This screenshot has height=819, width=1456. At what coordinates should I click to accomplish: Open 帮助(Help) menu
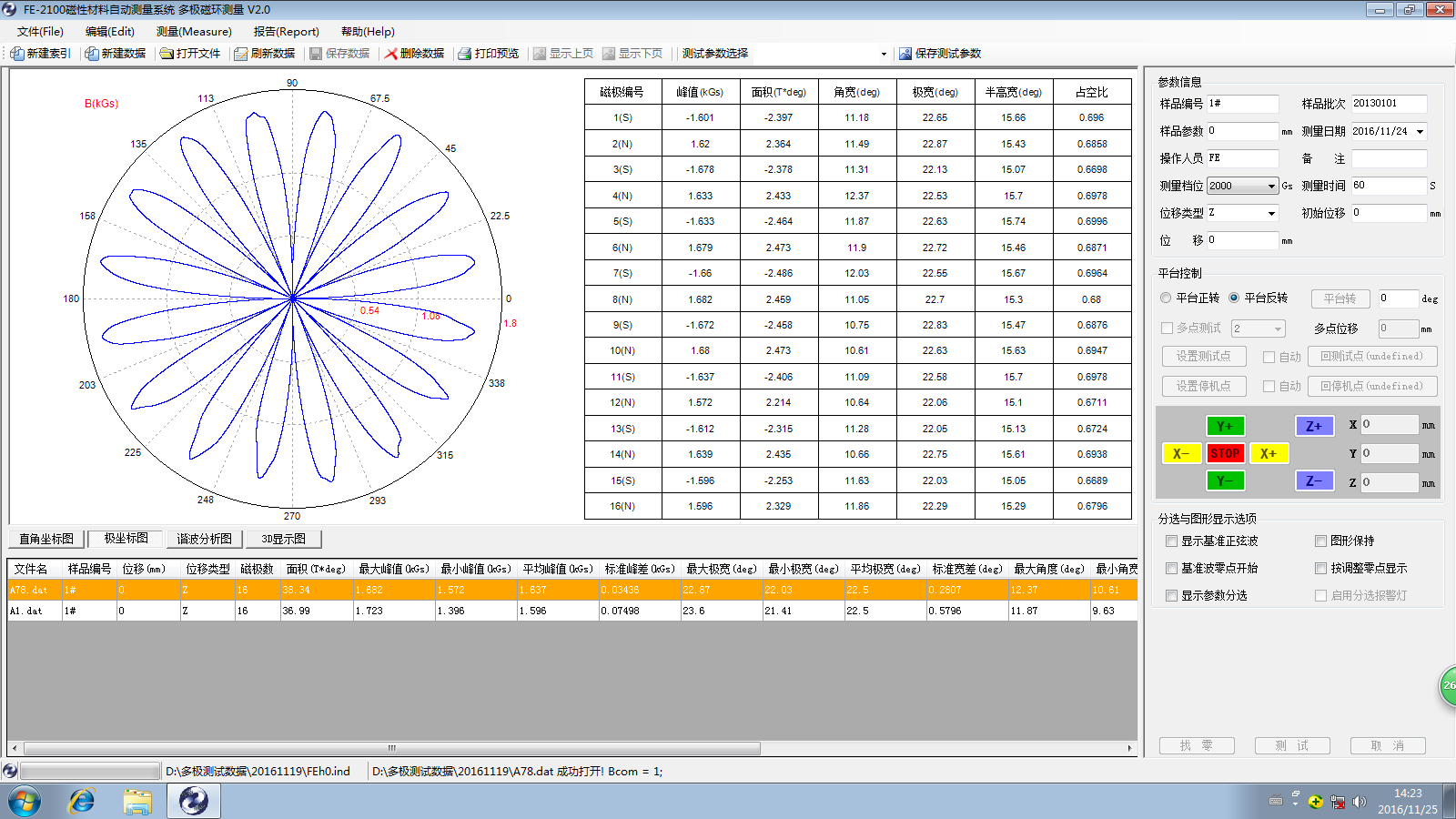368,31
